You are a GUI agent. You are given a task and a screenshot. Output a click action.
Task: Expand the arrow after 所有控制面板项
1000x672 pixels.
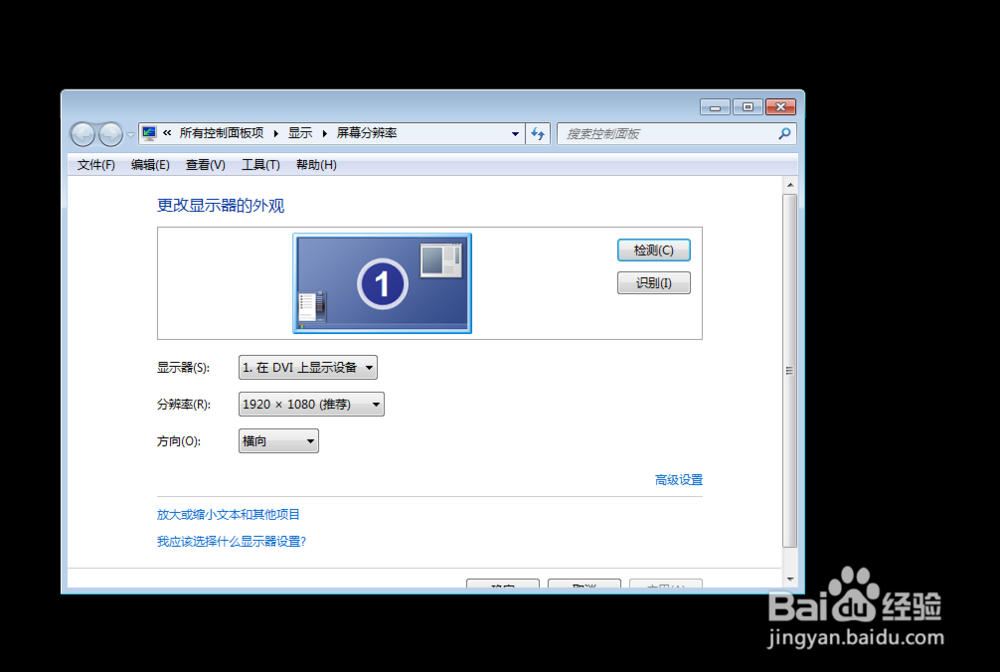pyautogui.click(x=276, y=133)
